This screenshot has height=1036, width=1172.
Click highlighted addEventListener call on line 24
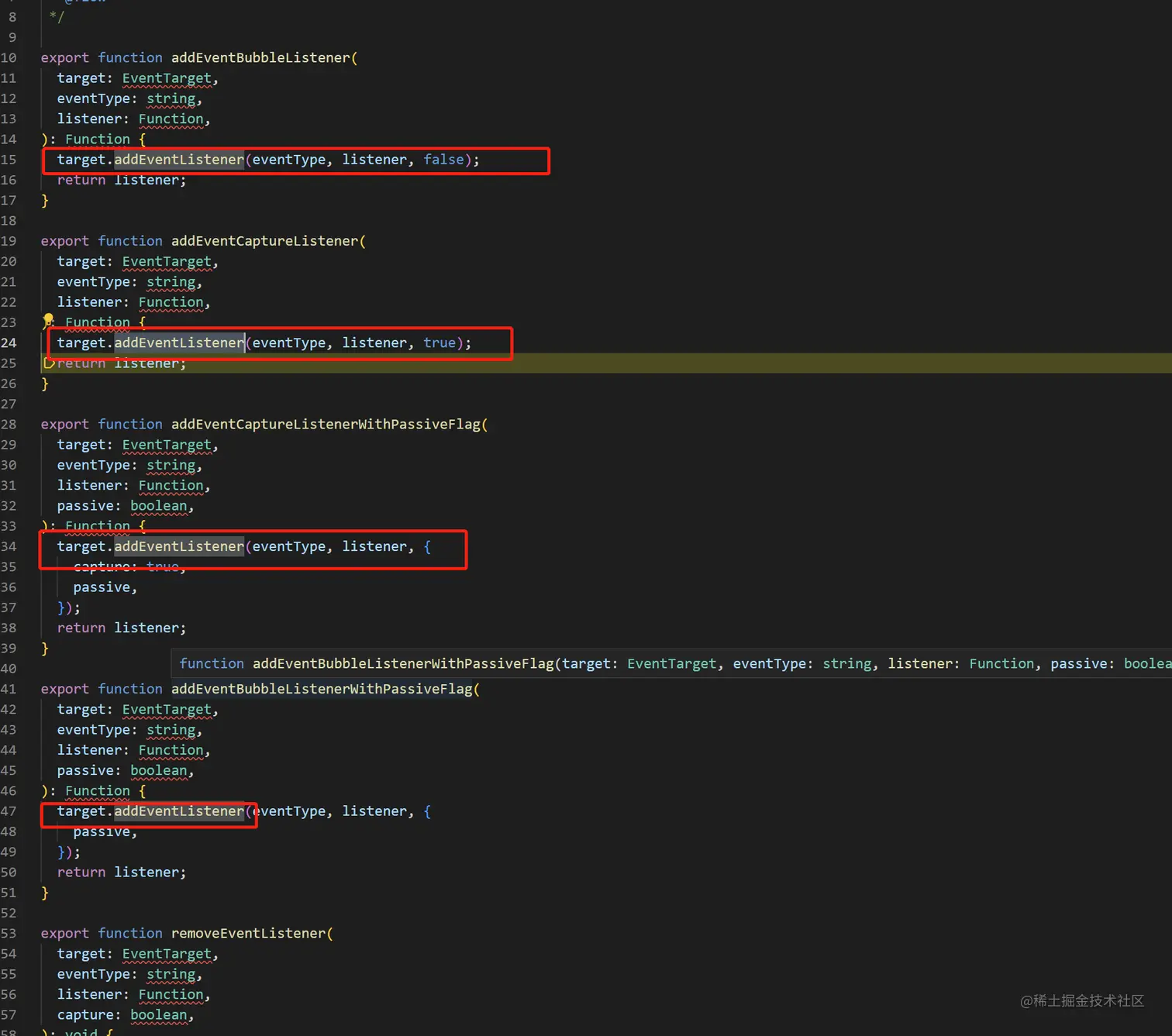coord(179,342)
